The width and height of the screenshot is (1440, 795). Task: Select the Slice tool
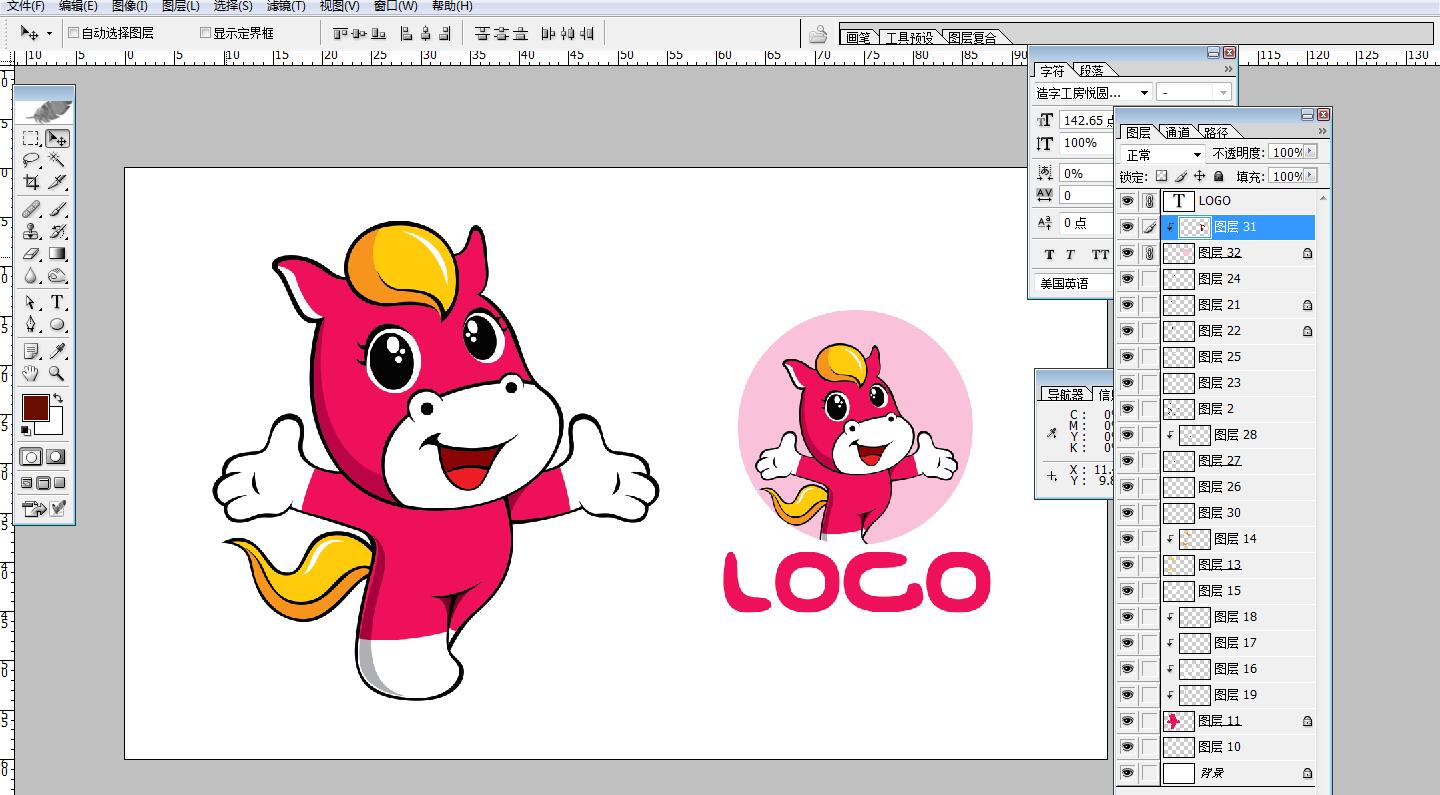click(x=57, y=182)
